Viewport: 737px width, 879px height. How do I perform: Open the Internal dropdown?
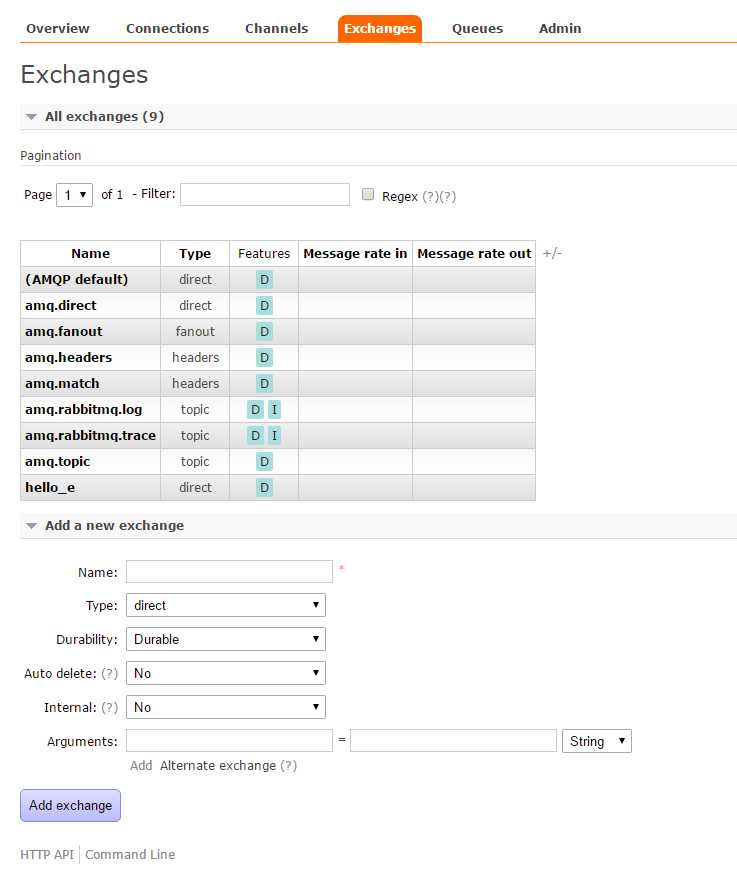coord(226,707)
